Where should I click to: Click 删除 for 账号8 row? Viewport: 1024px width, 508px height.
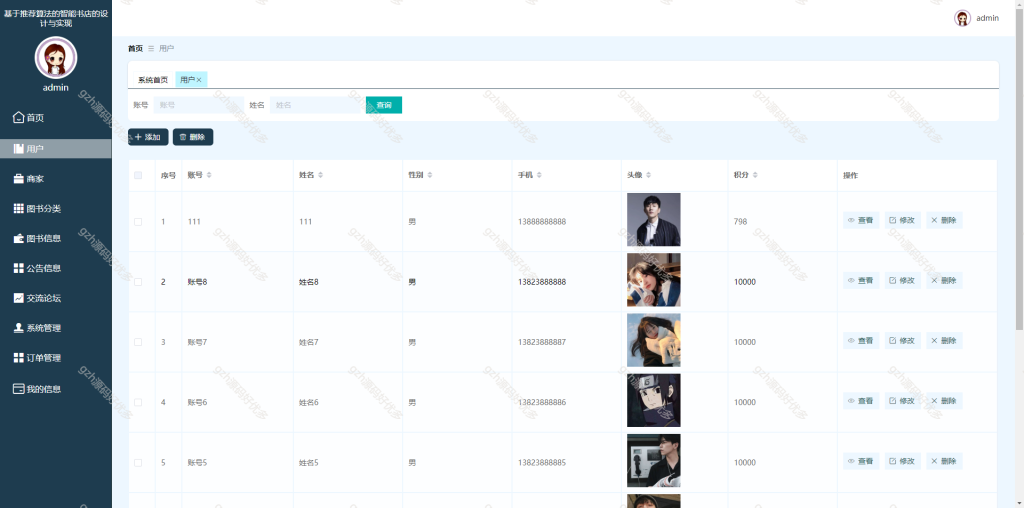pyautogui.click(x=944, y=281)
